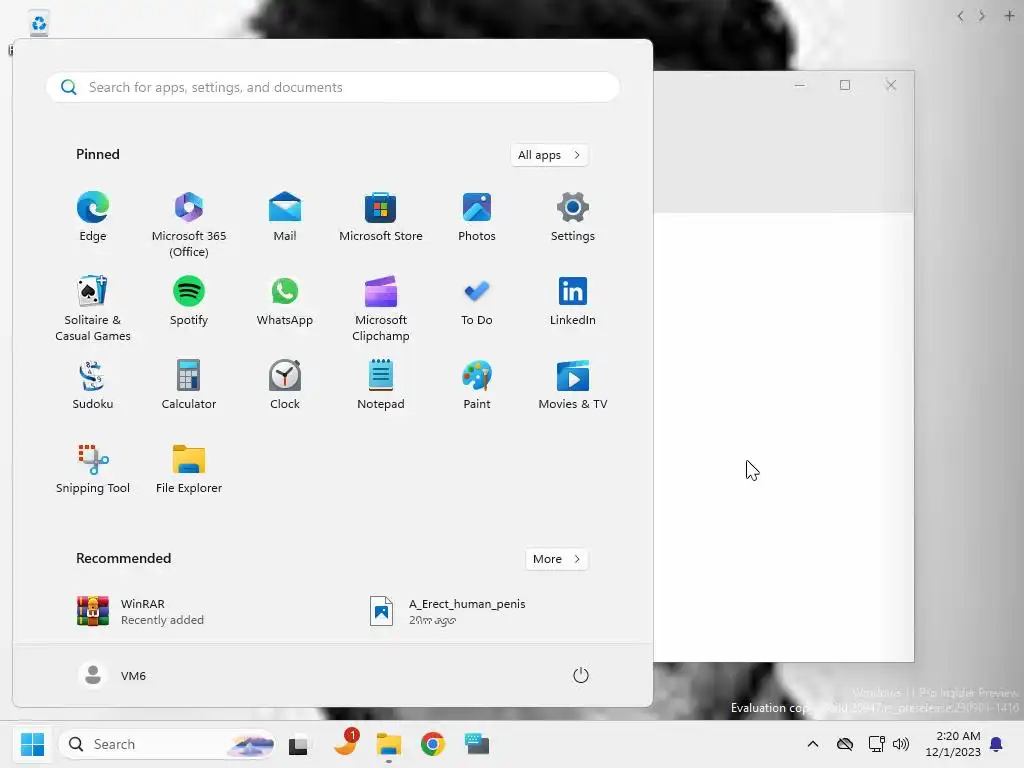Launch Notepad from pinned apps
Image resolution: width=1024 pixels, height=768 pixels.
click(x=381, y=385)
